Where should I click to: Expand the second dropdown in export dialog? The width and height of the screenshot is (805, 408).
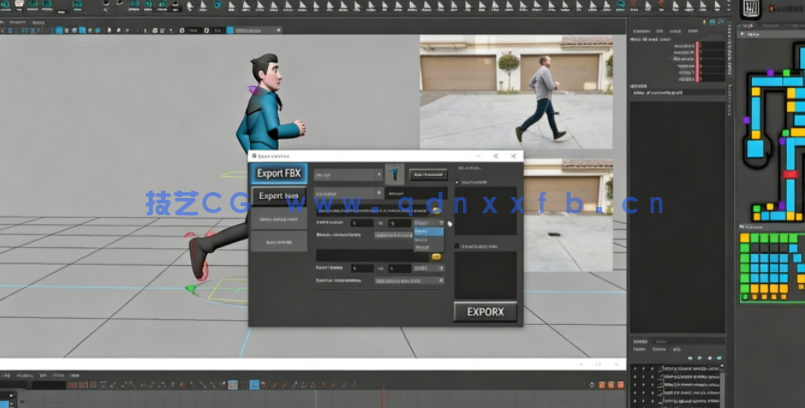point(349,193)
